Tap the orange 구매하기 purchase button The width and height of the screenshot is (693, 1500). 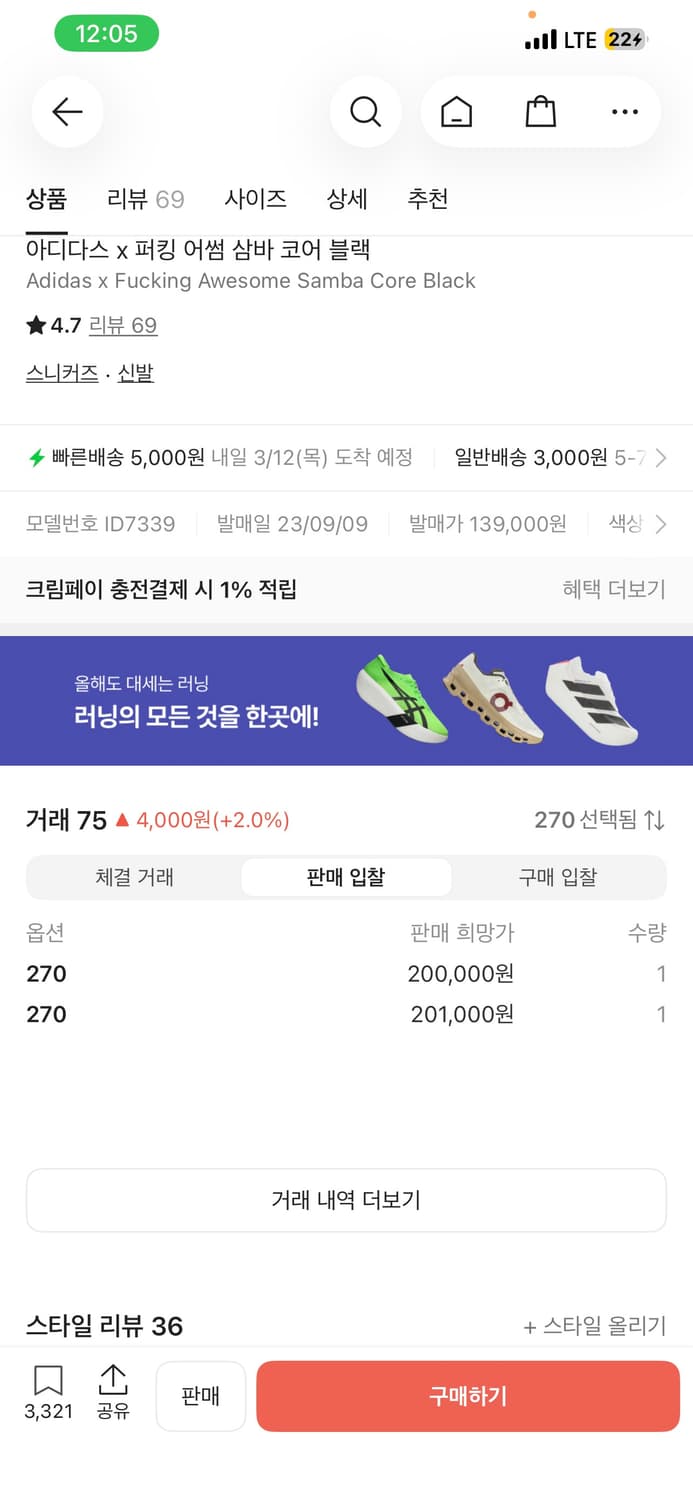pyautogui.click(x=467, y=1395)
